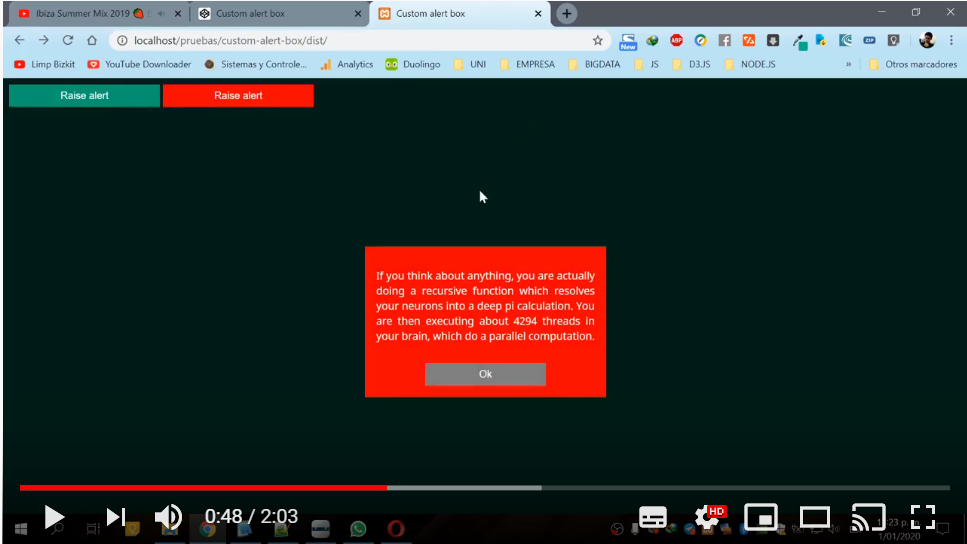Click the green Raise alert button
This screenshot has width=967, height=544.
pyautogui.click(x=84, y=96)
